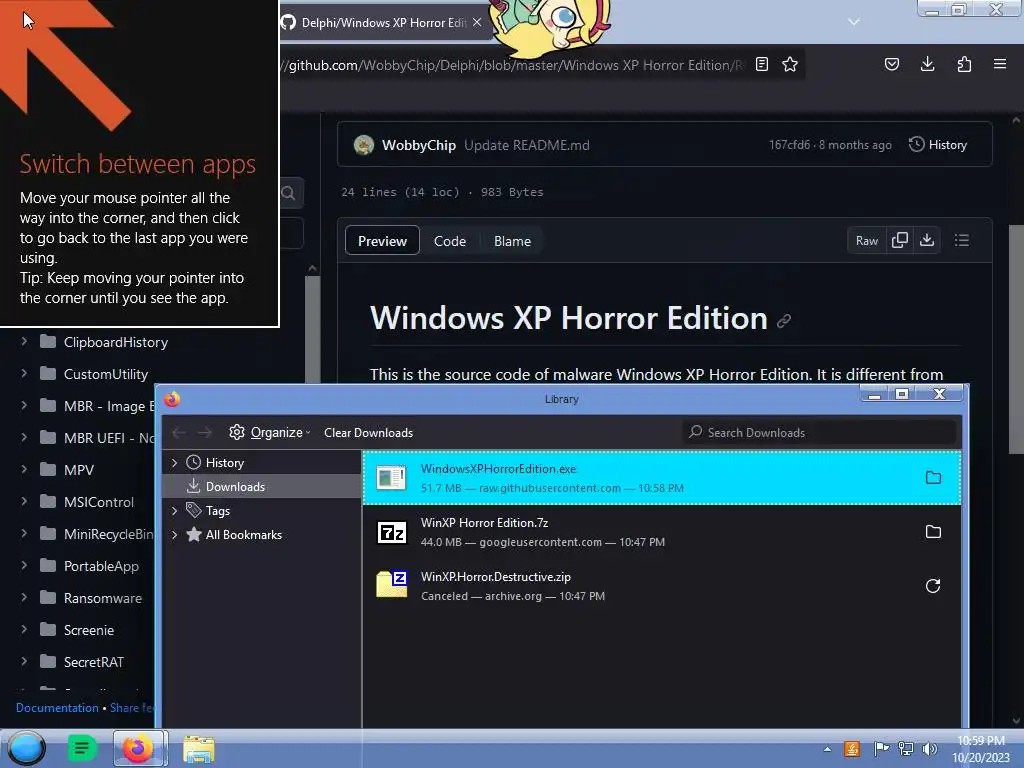Select Tags in Library sidebar
Screen dimensions: 1024x768
(x=217, y=511)
